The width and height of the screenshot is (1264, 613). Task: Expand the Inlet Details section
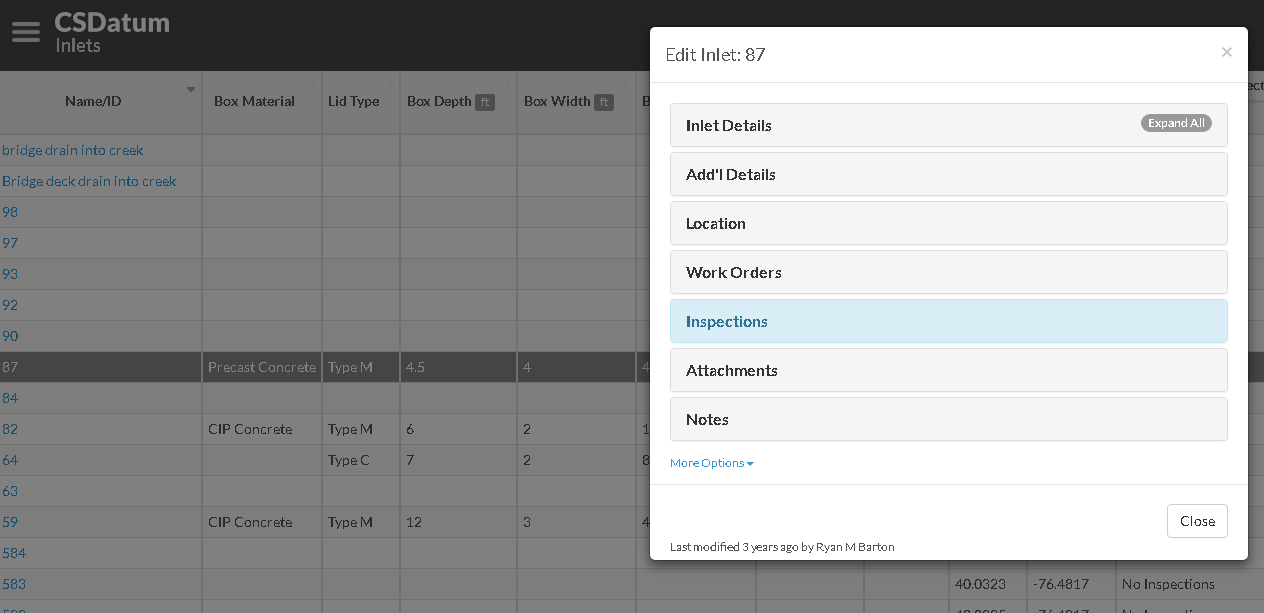click(948, 125)
